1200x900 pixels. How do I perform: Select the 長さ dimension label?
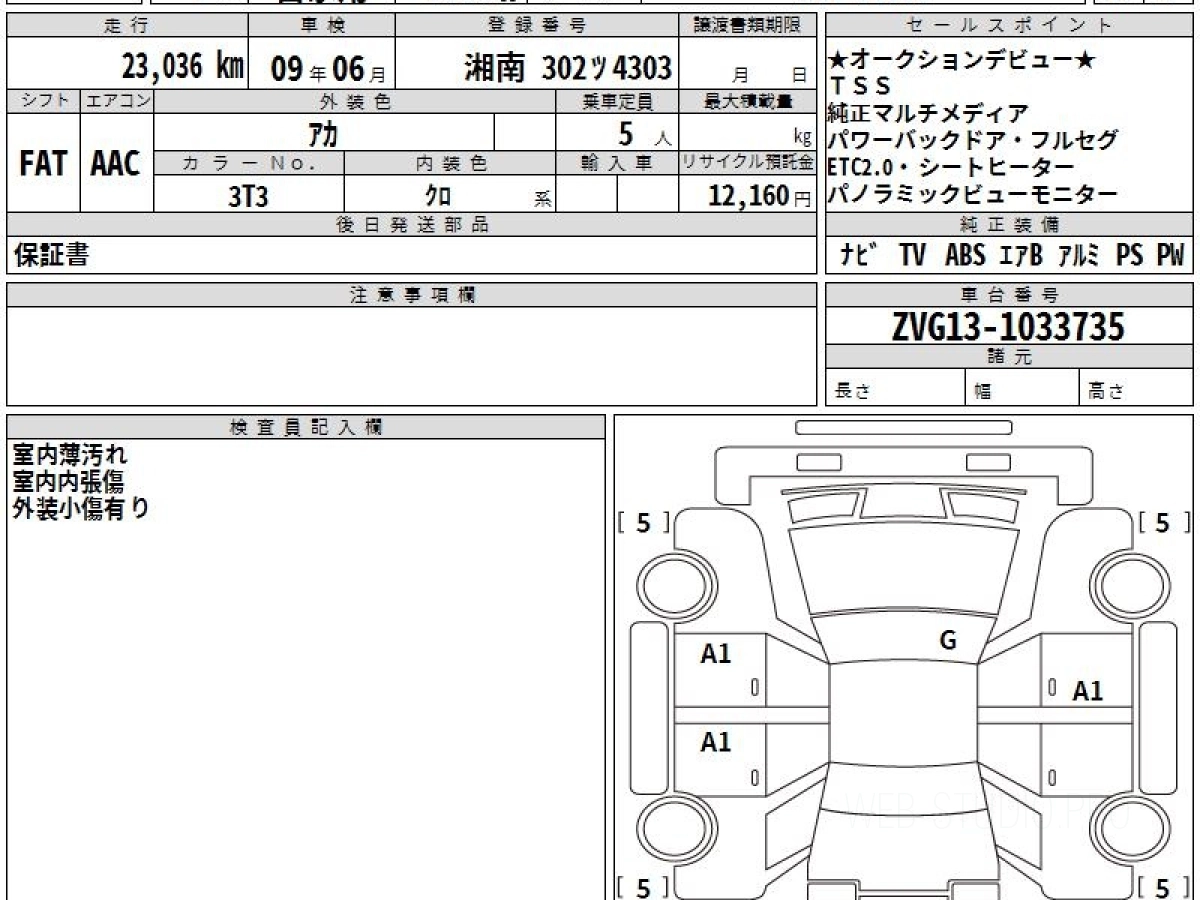[852, 392]
